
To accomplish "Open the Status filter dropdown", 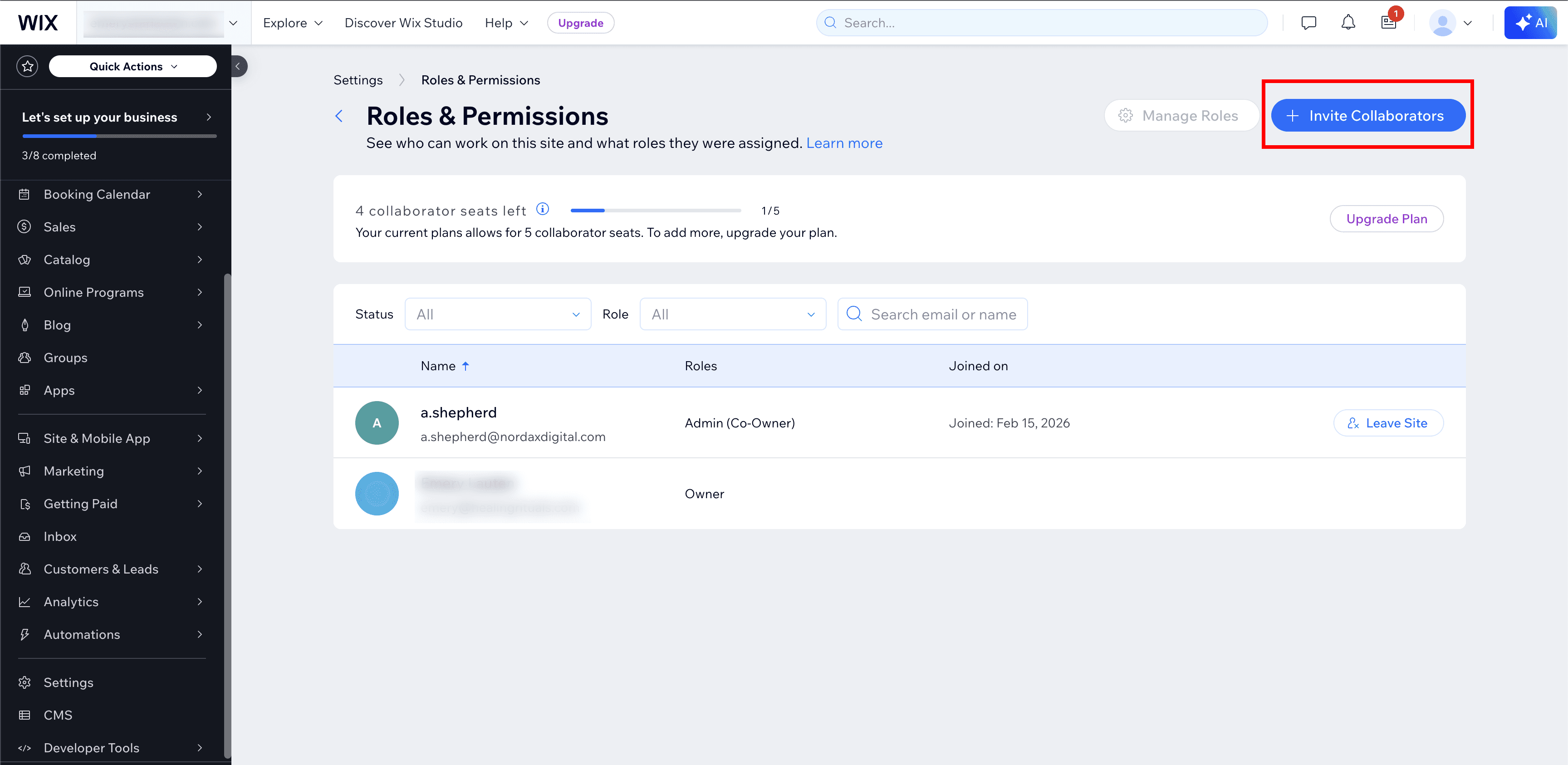I will (497, 314).
